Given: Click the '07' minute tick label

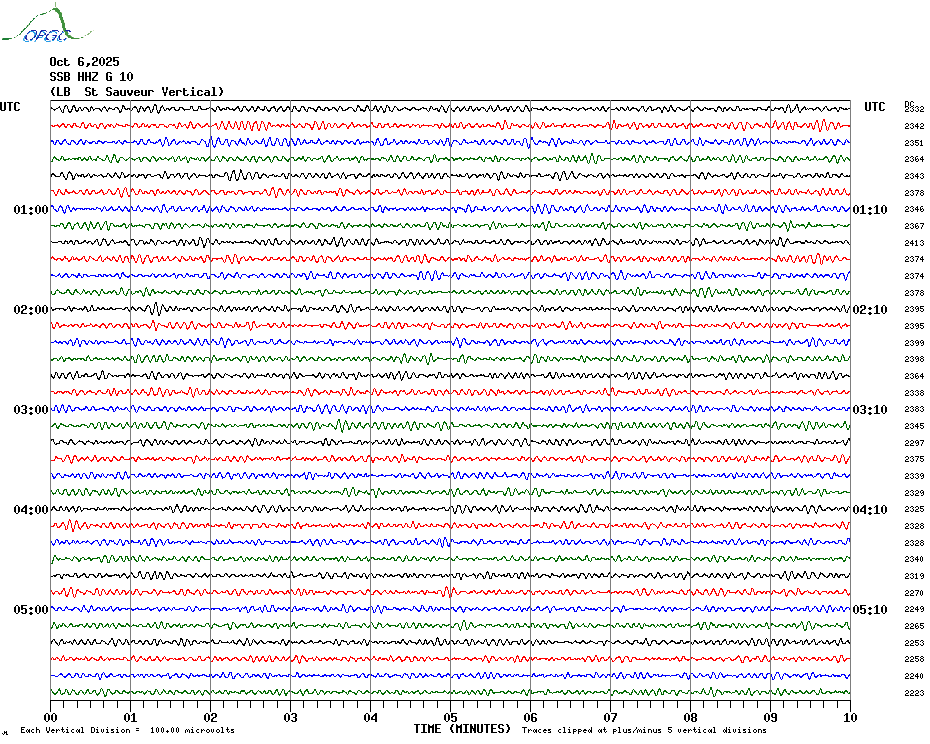Looking at the screenshot, I should [x=611, y=718].
